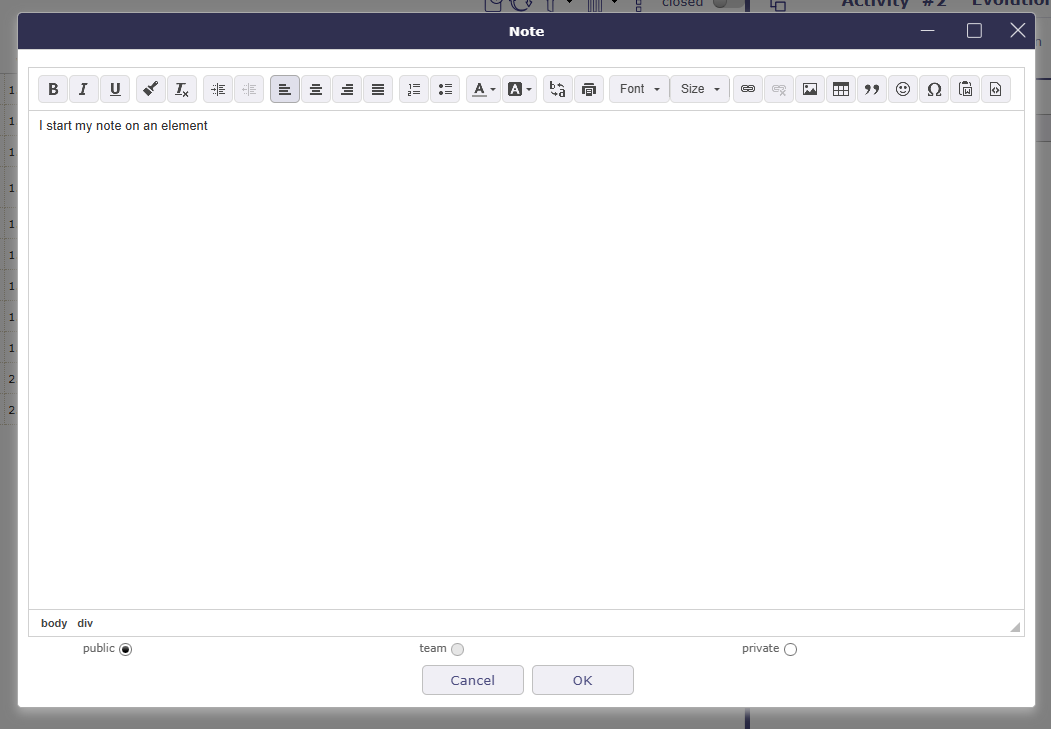Image resolution: width=1051 pixels, height=729 pixels.
Task: Open the text color dropdown
Action: pos(483,89)
